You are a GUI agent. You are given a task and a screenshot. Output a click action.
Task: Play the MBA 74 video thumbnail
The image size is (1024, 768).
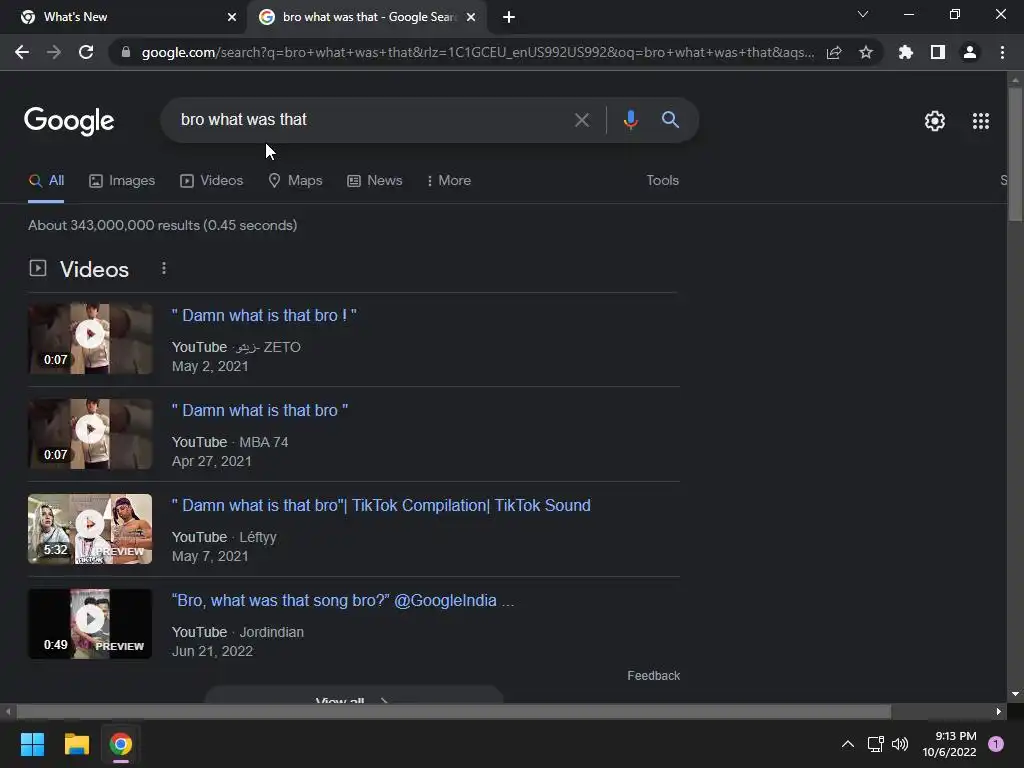90,434
